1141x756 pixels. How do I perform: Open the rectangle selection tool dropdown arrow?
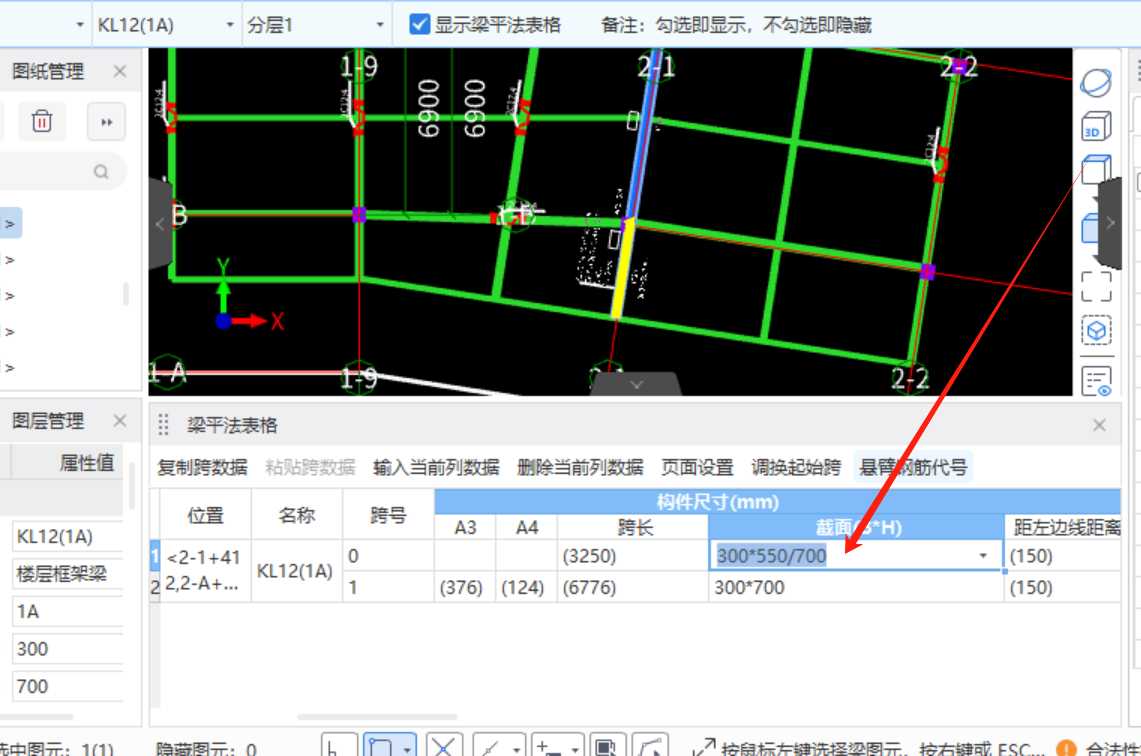(x=408, y=748)
